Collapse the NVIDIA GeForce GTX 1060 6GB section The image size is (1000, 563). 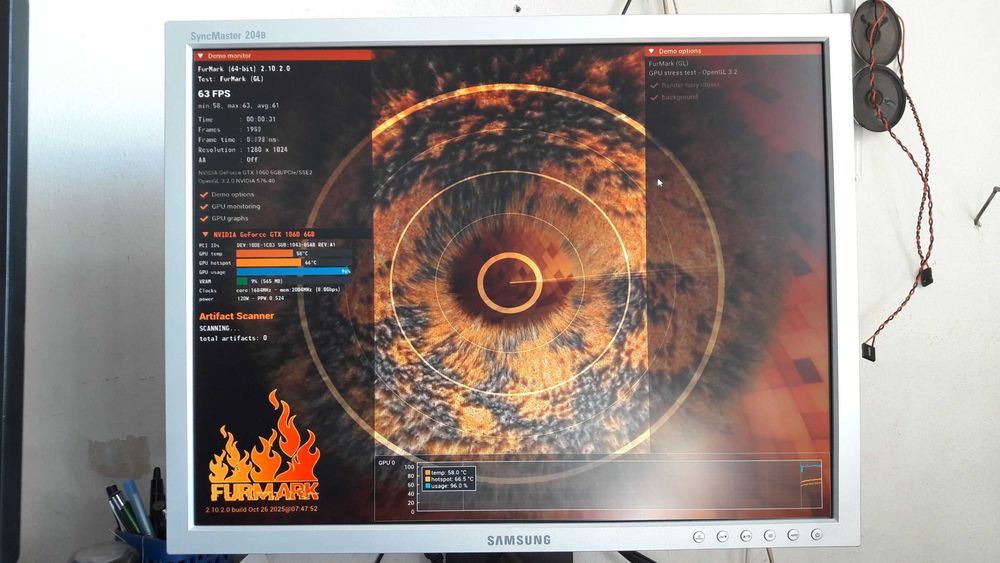click(205, 235)
